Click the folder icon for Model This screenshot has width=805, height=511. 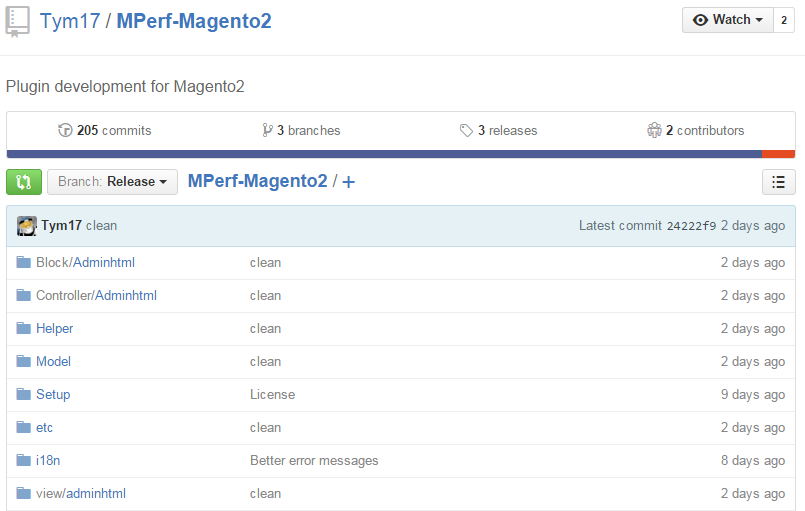[24, 362]
